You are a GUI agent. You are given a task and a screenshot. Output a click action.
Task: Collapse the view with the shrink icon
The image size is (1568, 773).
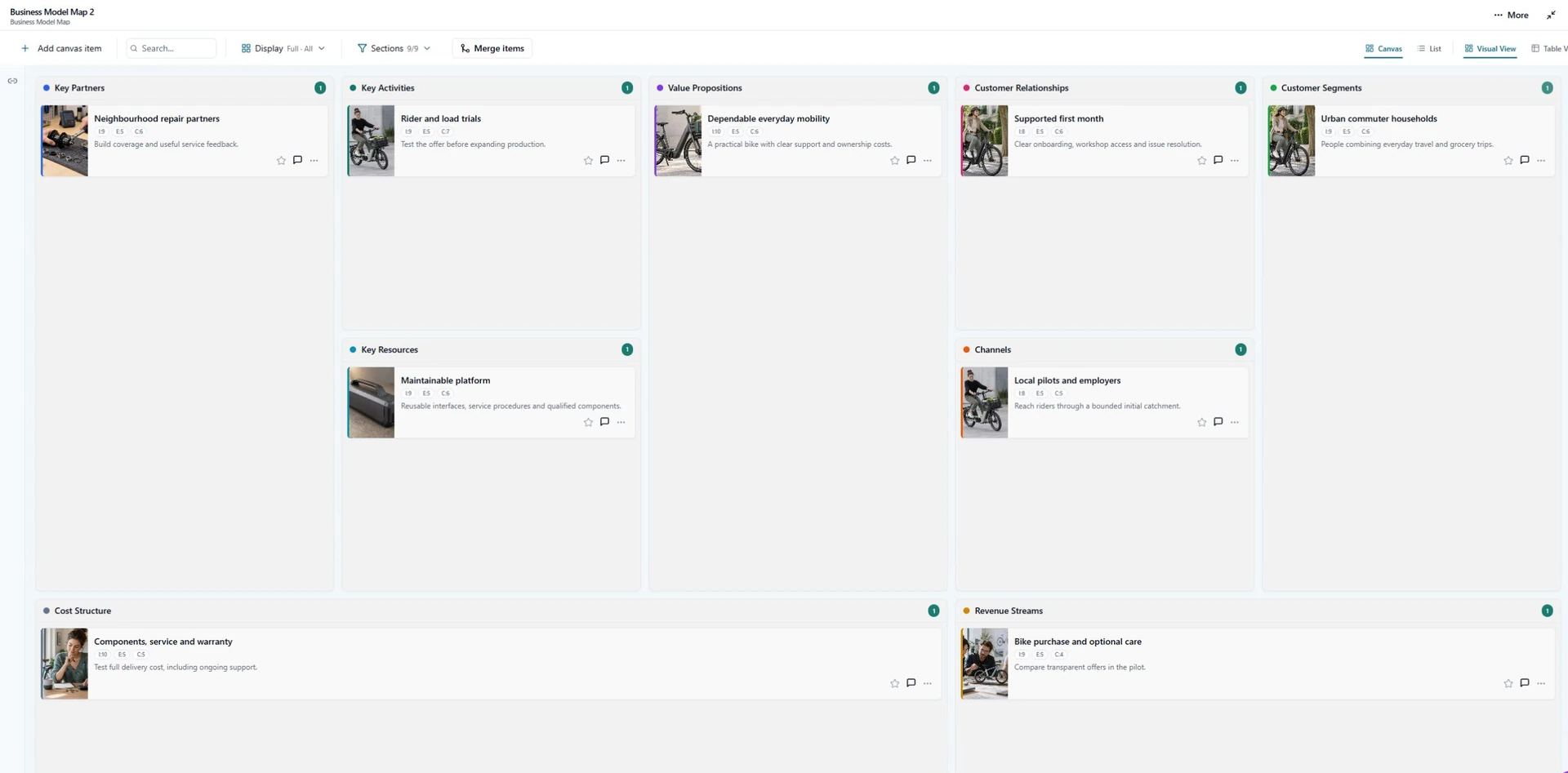pyautogui.click(x=1551, y=15)
